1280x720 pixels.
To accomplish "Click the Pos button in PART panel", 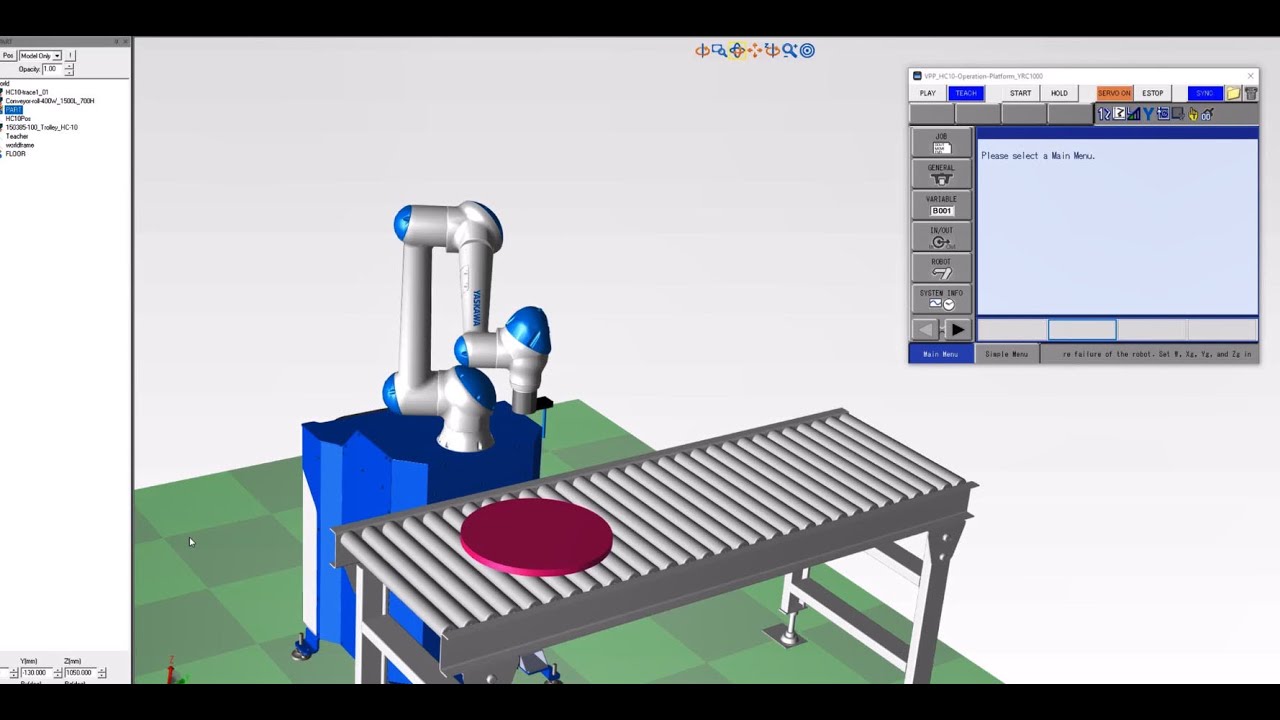I will pos(8,55).
